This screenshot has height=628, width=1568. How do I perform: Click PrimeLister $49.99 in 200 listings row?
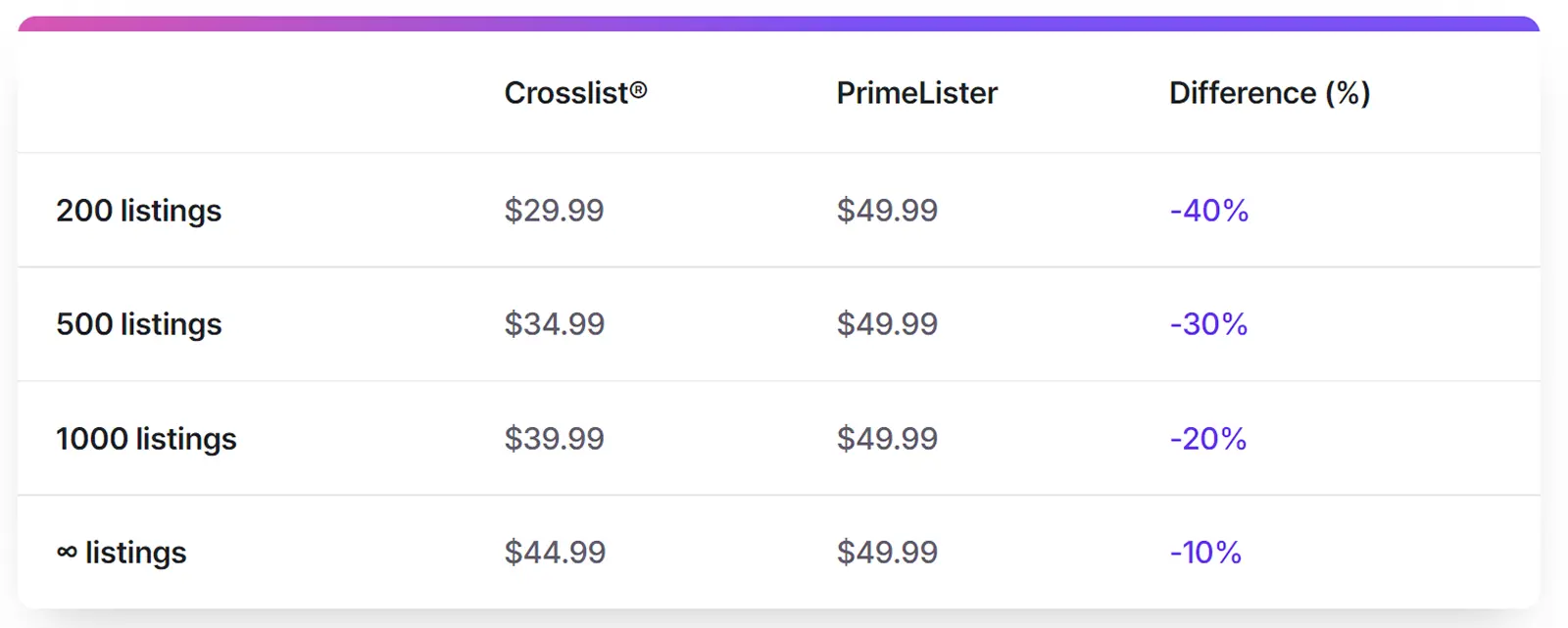pos(887,211)
